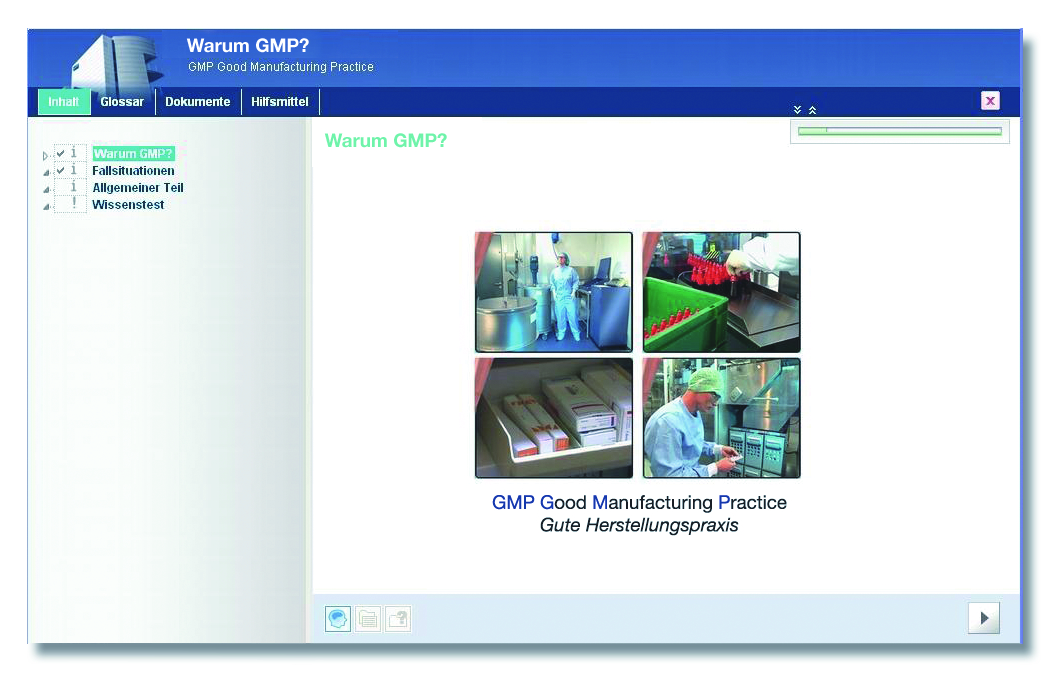Click the exclamation icon beside Wissenstest
Screen dimensions: 1058x679
[73, 204]
